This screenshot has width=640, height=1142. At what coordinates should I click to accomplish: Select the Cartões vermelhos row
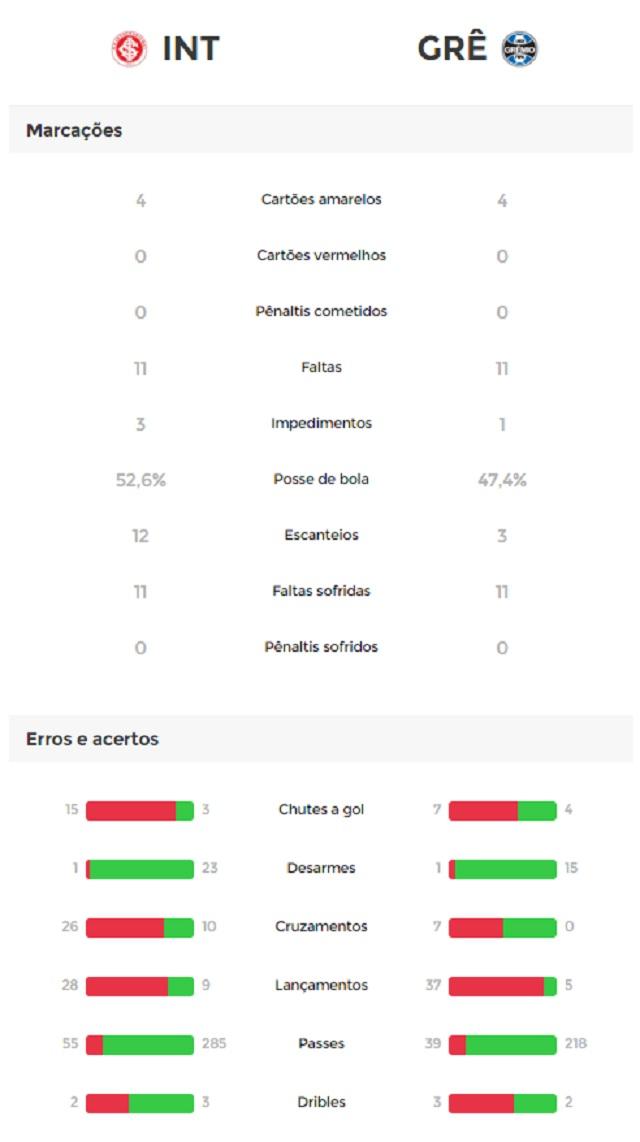click(320, 255)
